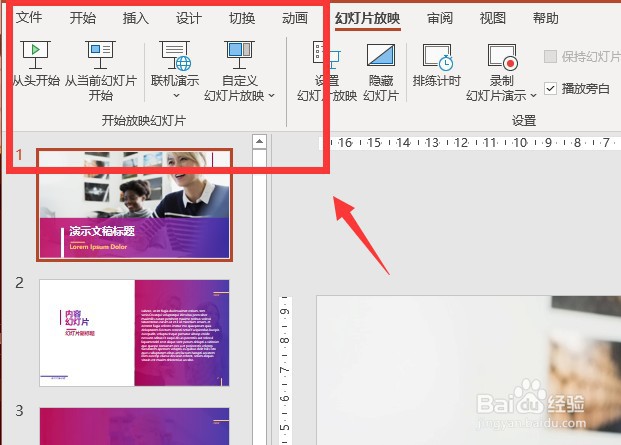Switch to the 视图 tab
This screenshot has height=445, width=621.
coord(493,18)
